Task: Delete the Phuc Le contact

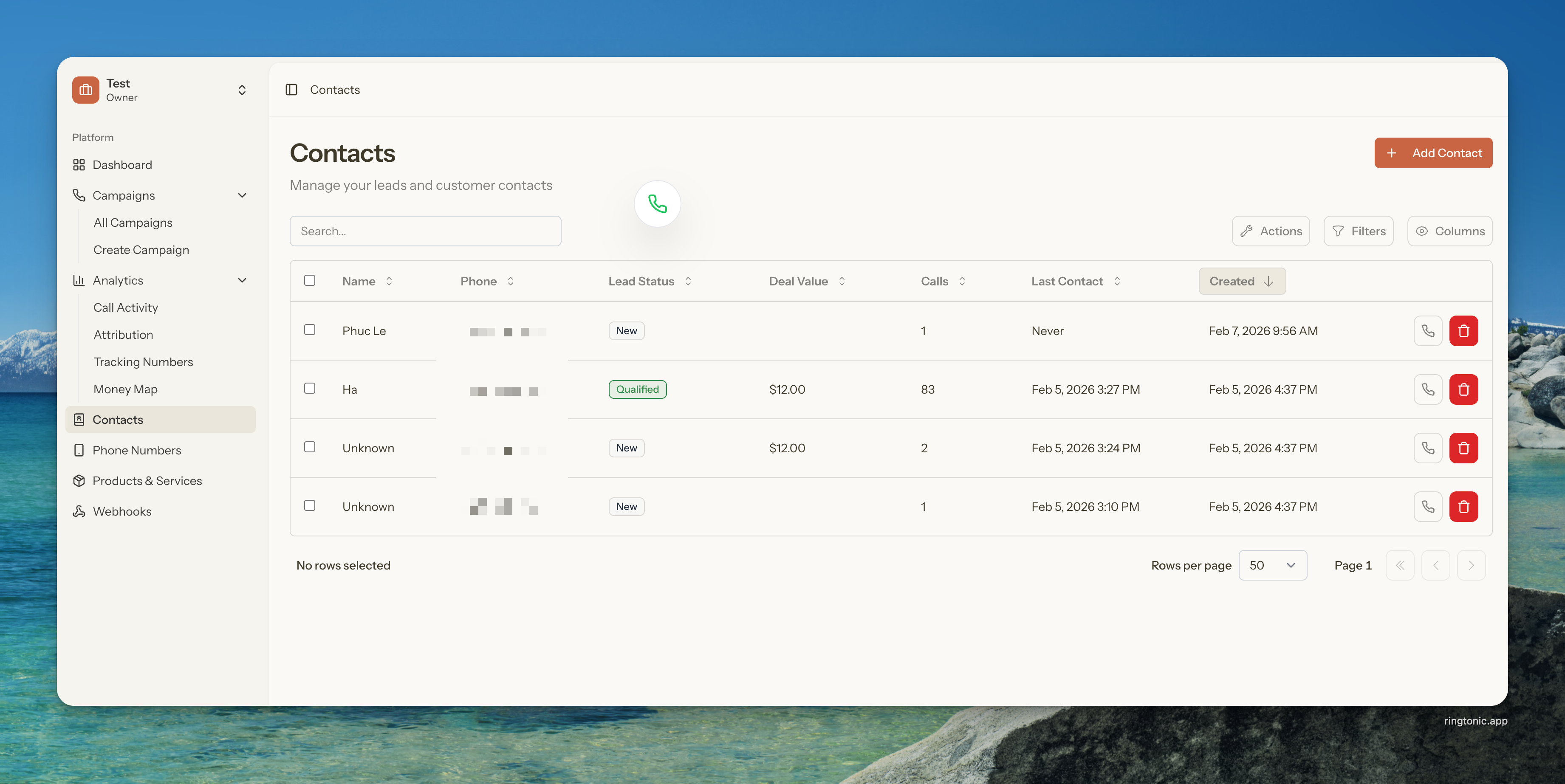Action: [x=1463, y=331]
